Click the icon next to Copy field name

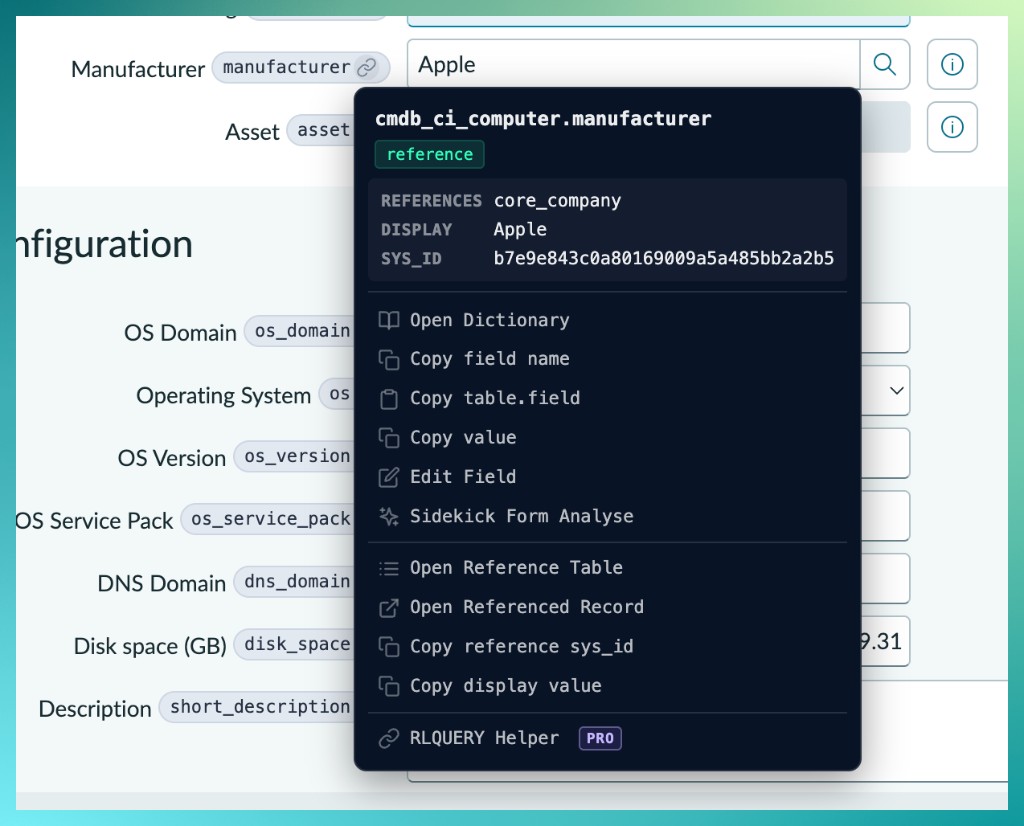[389, 359]
